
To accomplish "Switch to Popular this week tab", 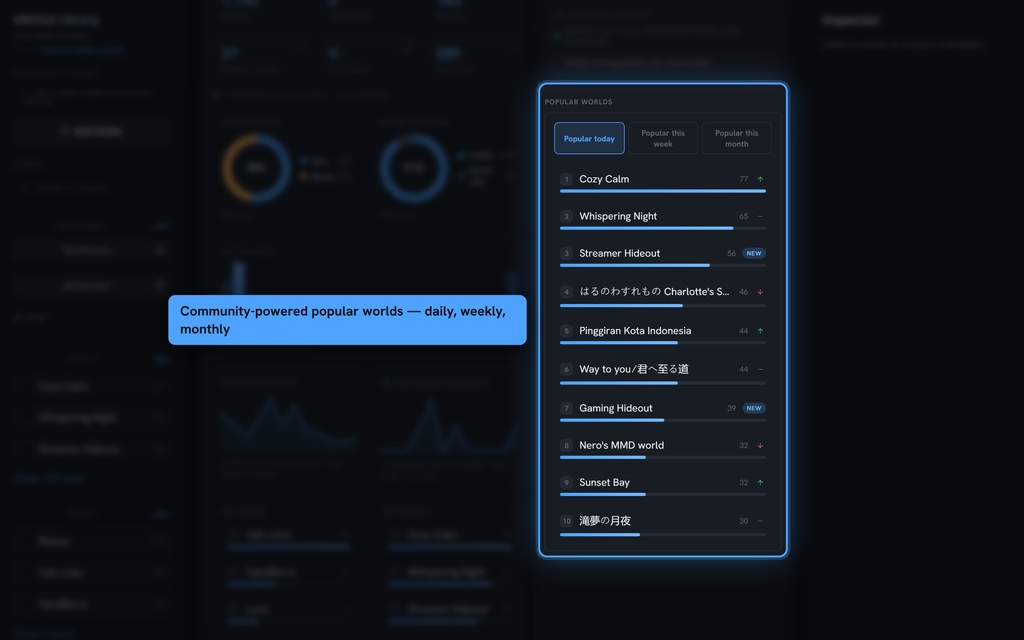I will pyautogui.click(x=663, y=138).
